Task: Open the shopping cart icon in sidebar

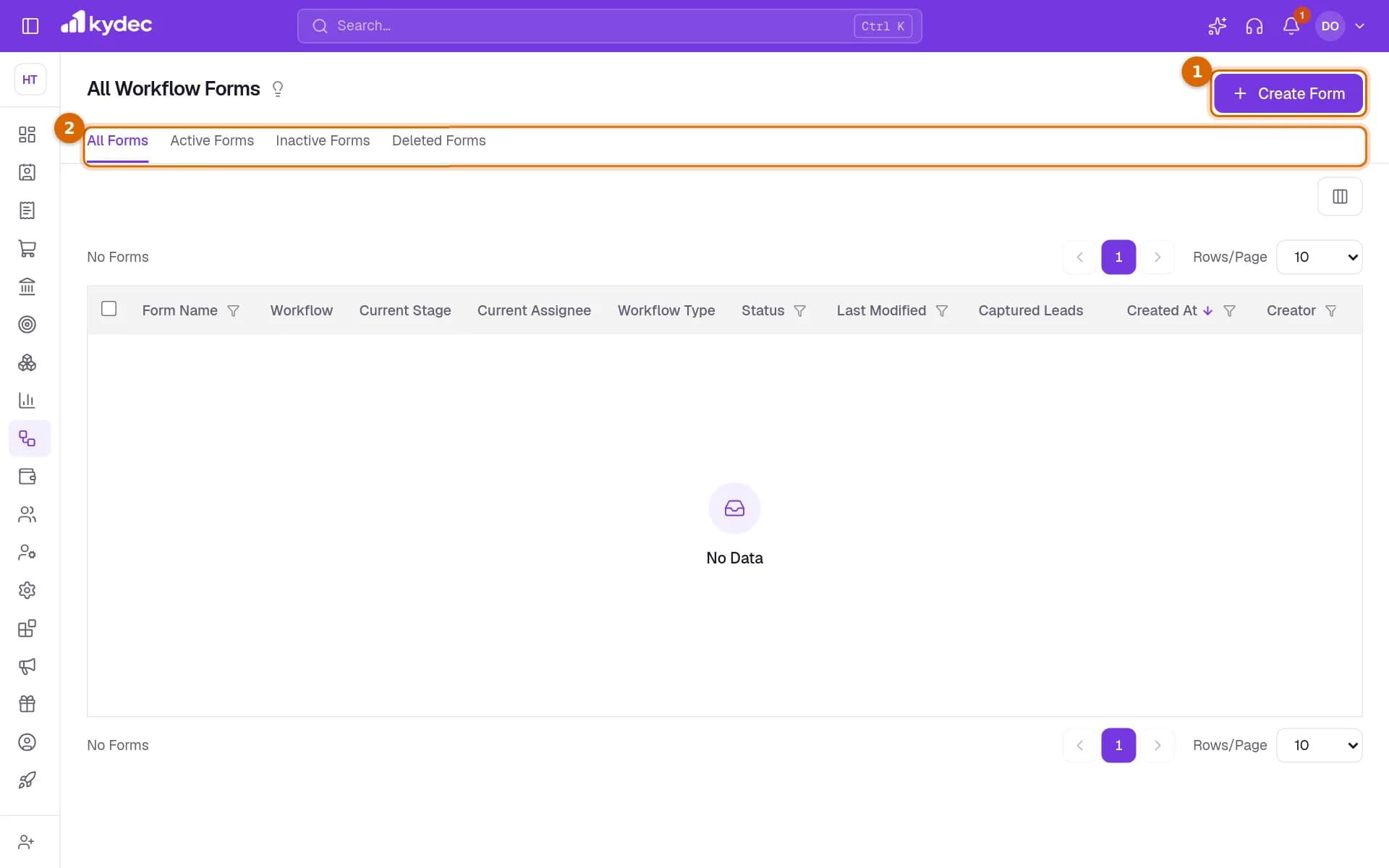Action: click(27, 248)
